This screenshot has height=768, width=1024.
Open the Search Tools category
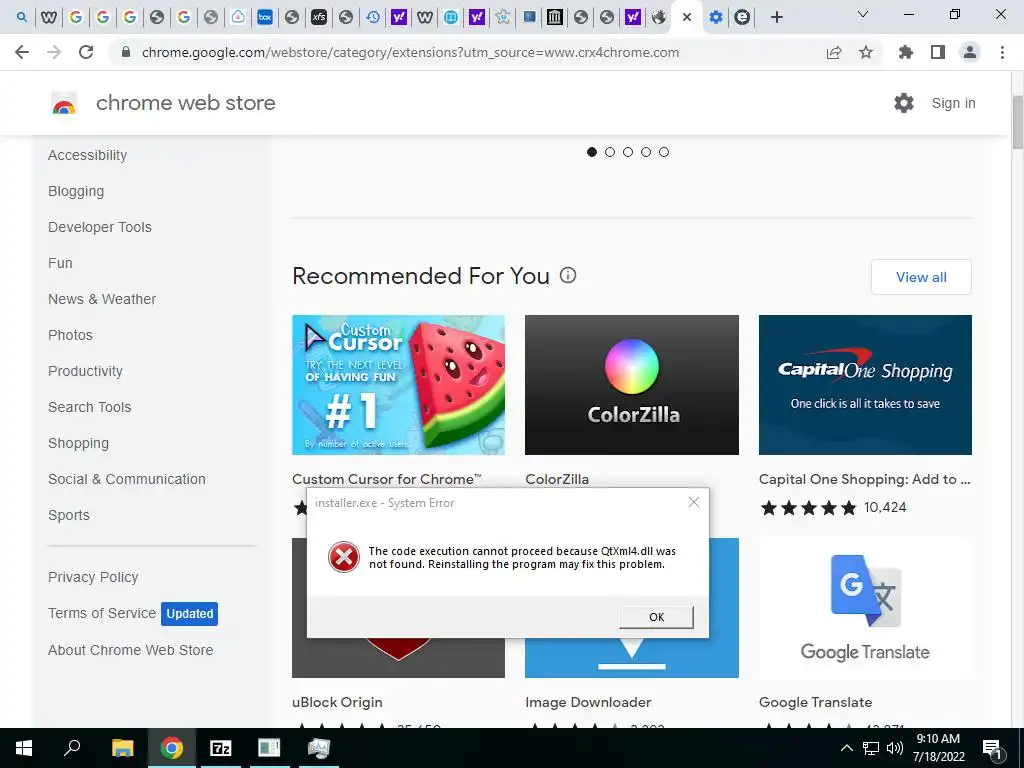89,407
